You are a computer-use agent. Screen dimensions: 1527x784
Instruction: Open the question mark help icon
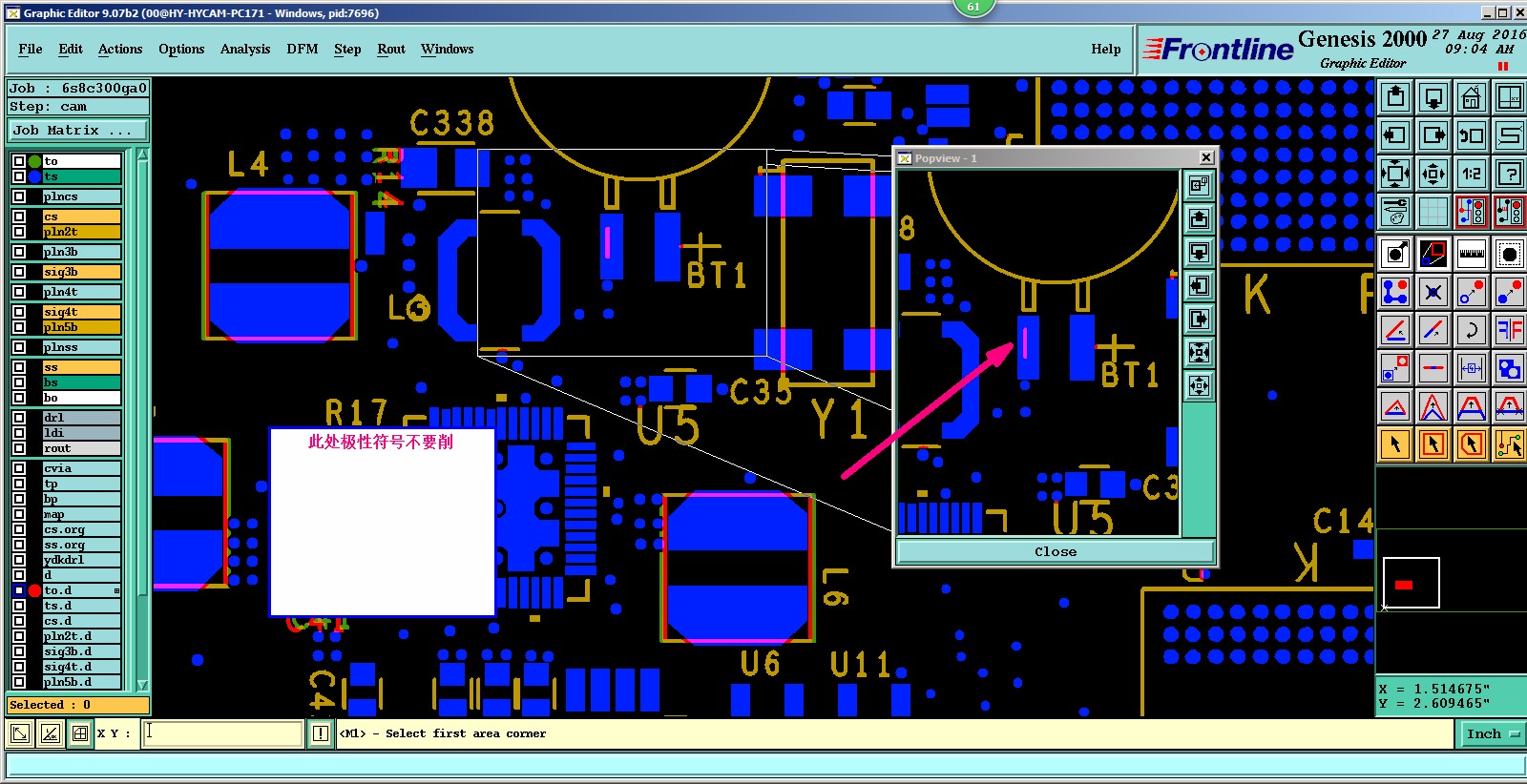coord(1510,174)
